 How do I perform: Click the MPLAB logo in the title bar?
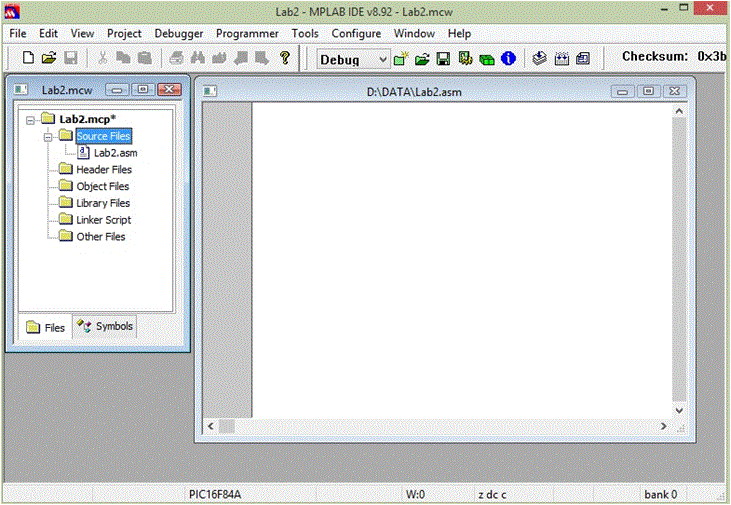coord(12,12)
